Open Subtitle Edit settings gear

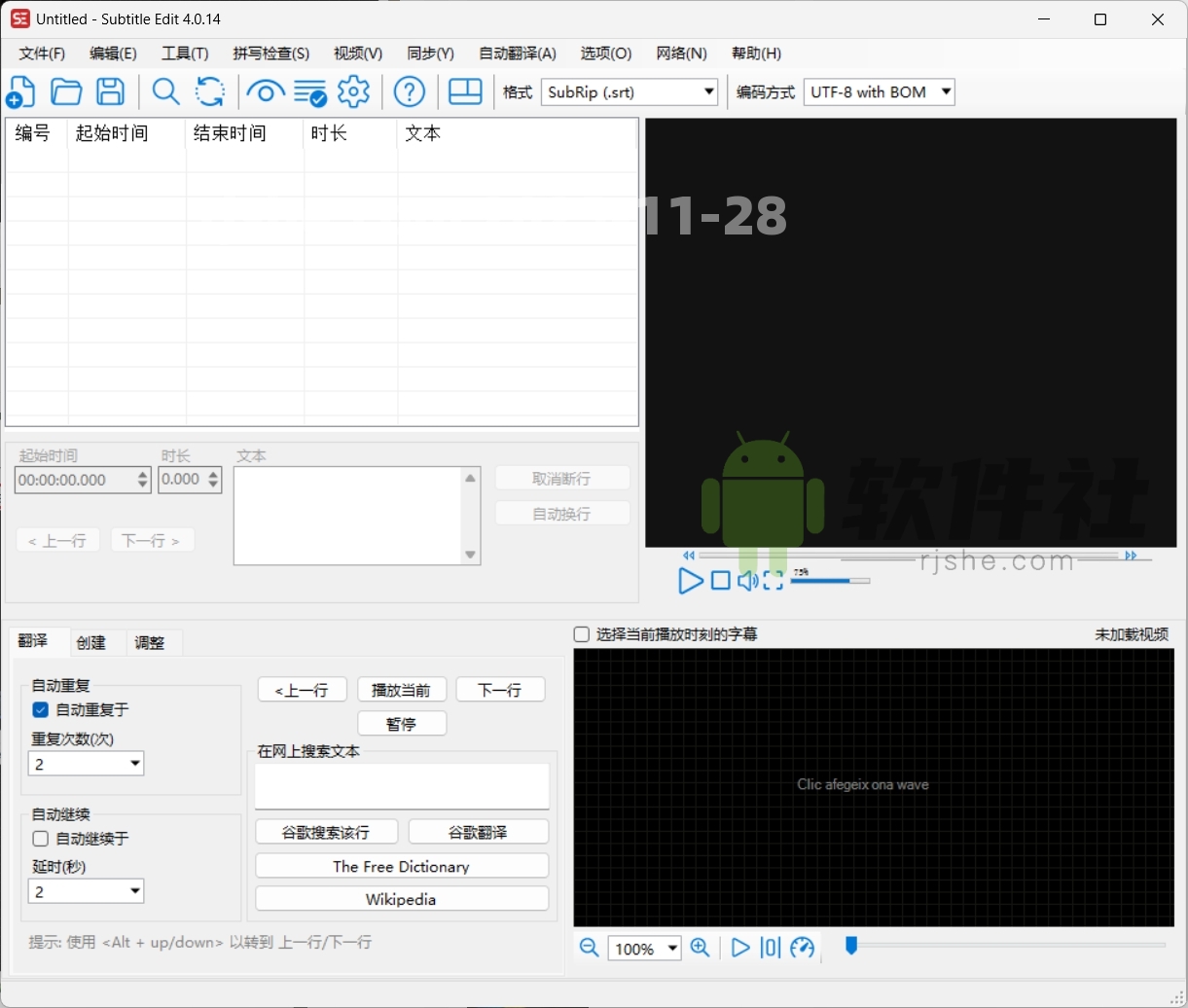tap(353, 91)
